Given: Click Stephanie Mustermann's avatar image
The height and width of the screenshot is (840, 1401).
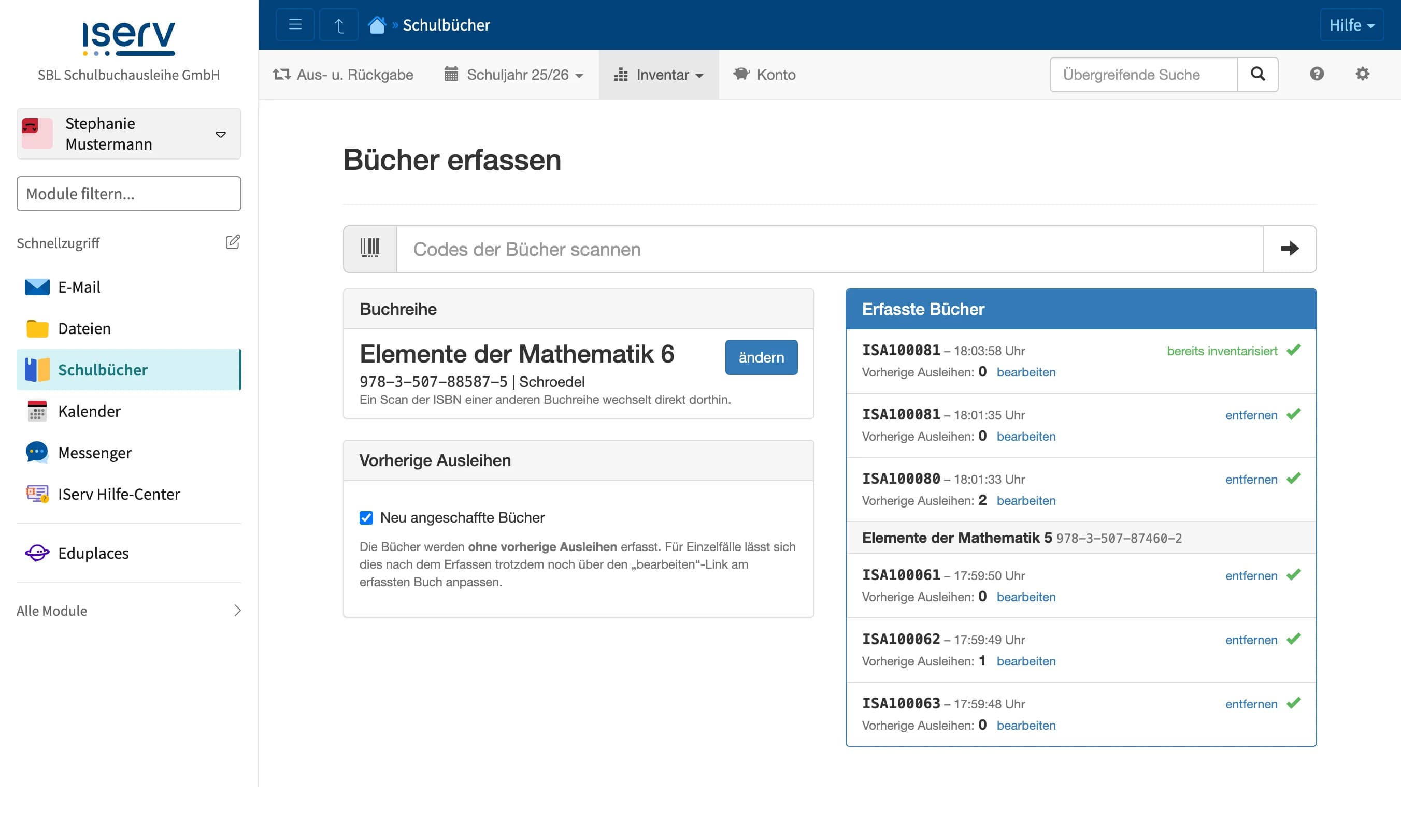Looking at the screenshot, I should click(x=37, y=134).
